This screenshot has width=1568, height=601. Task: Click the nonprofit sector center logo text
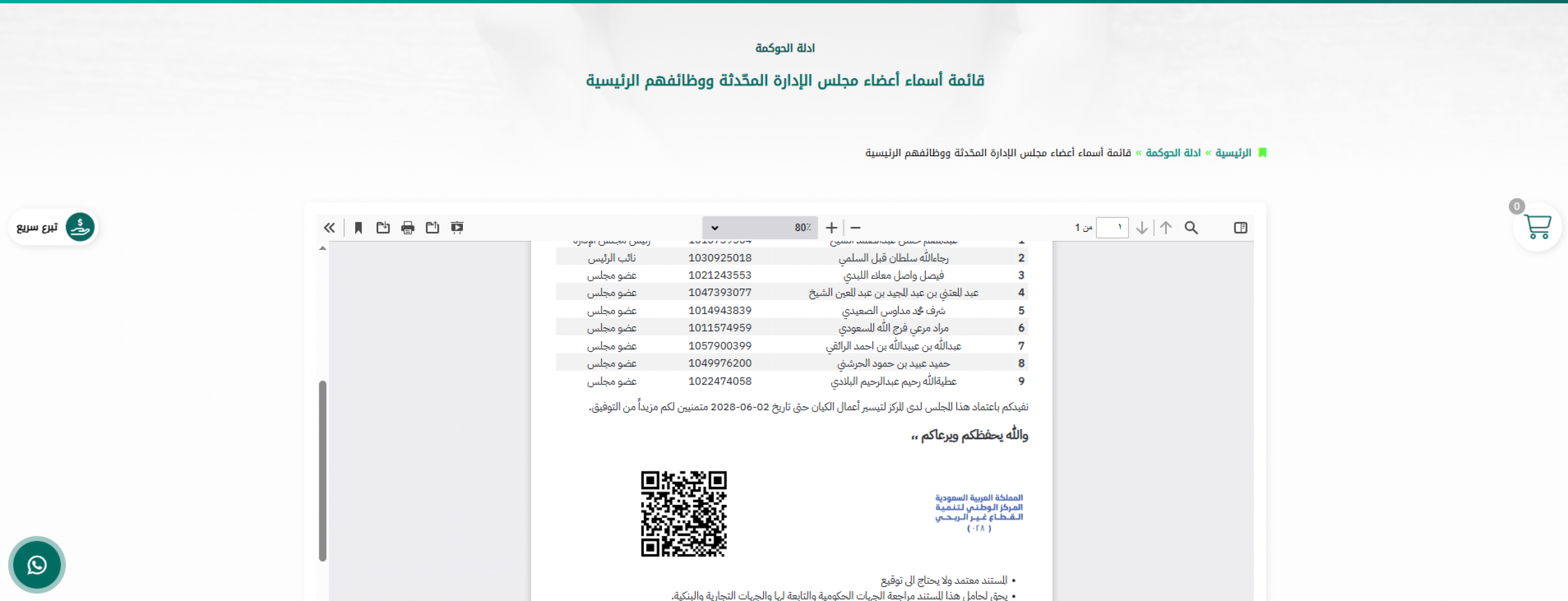click(x=979, y=512)
